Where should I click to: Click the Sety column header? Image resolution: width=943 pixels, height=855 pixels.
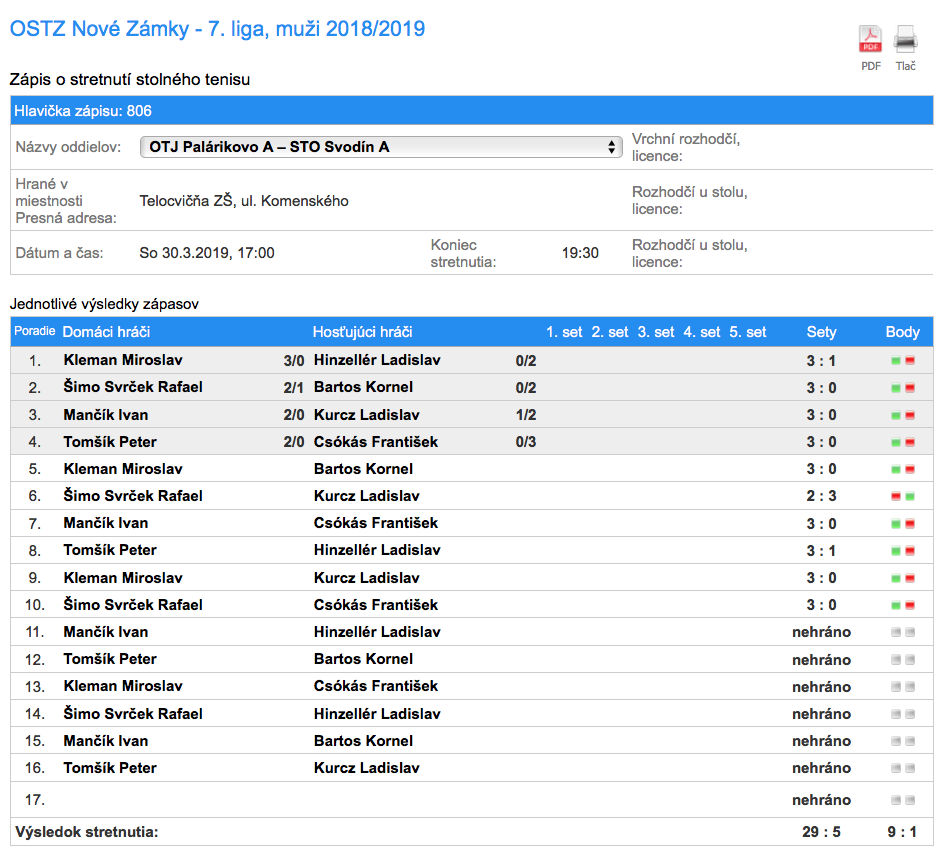click(821, 332)
